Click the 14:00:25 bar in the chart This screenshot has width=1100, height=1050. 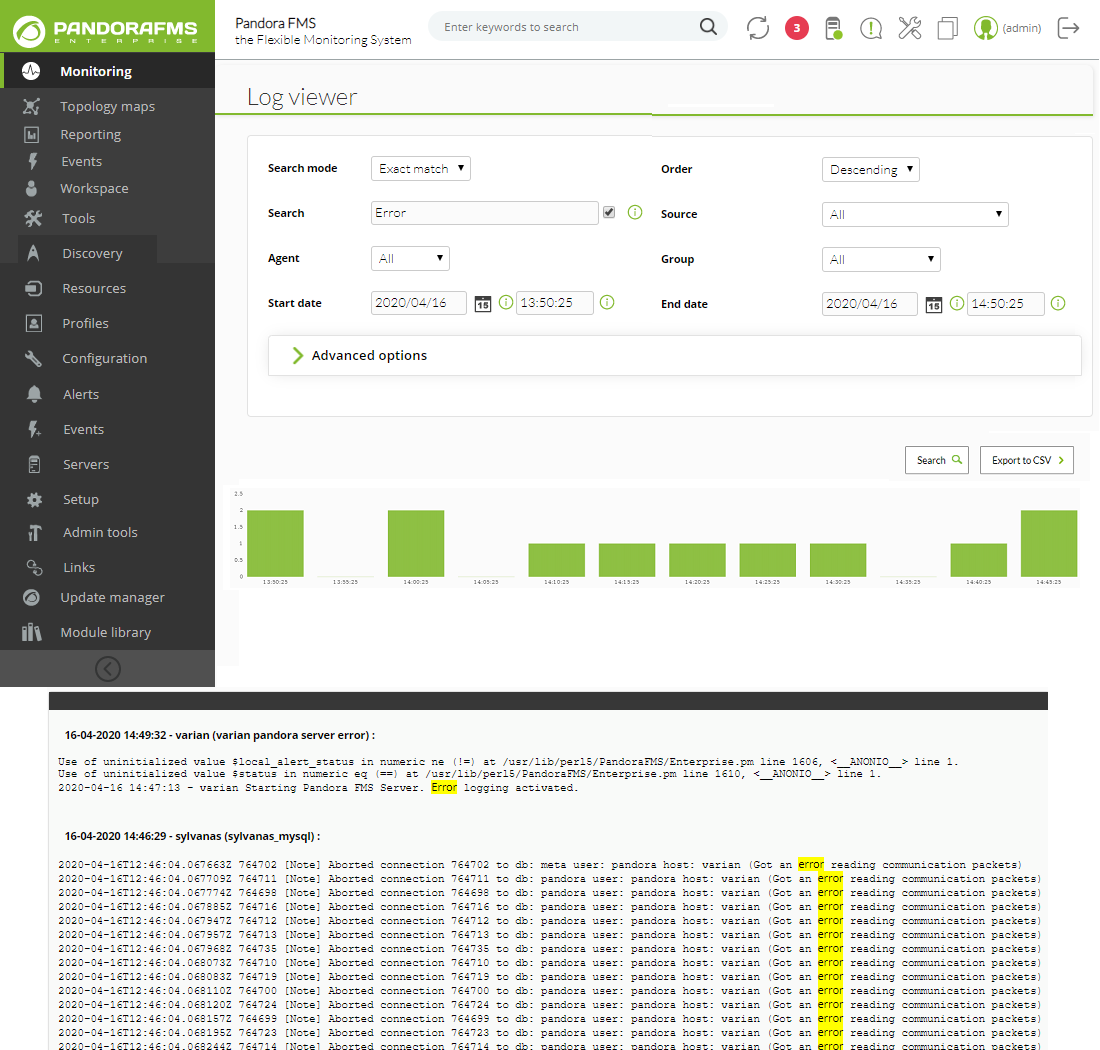(415, 543)
